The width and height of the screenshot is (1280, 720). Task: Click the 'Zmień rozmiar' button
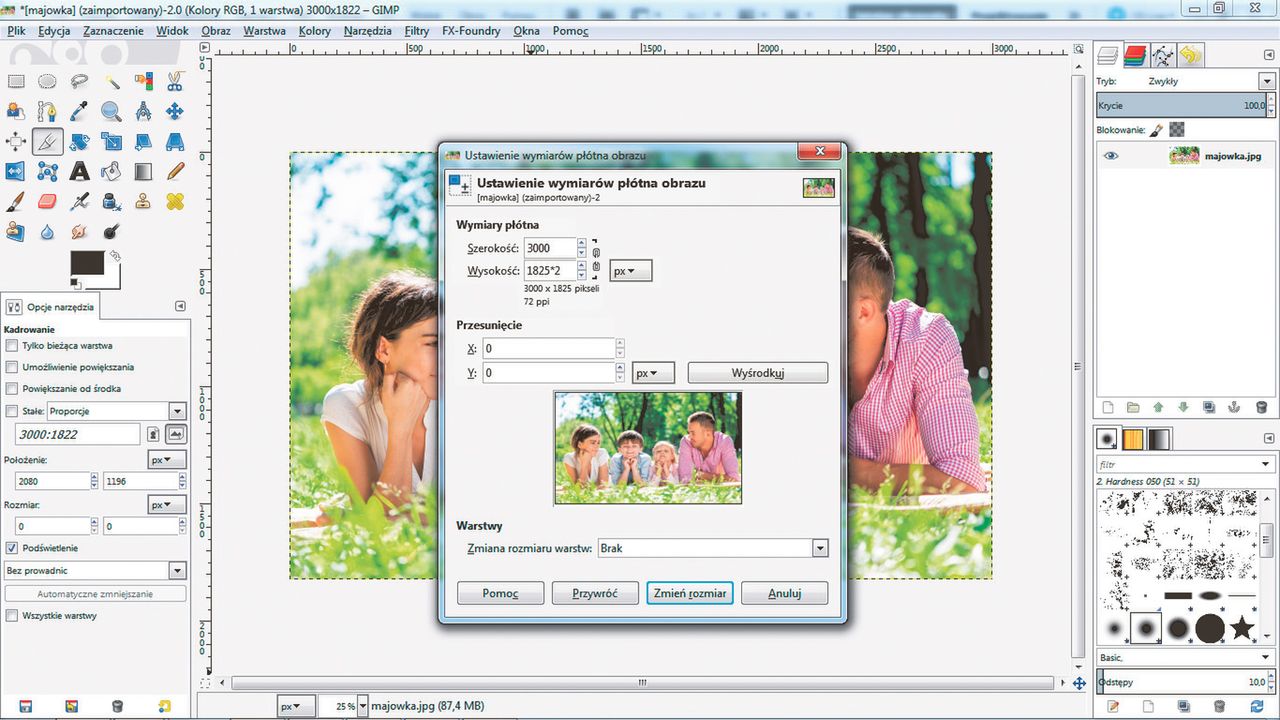point(690,593)
